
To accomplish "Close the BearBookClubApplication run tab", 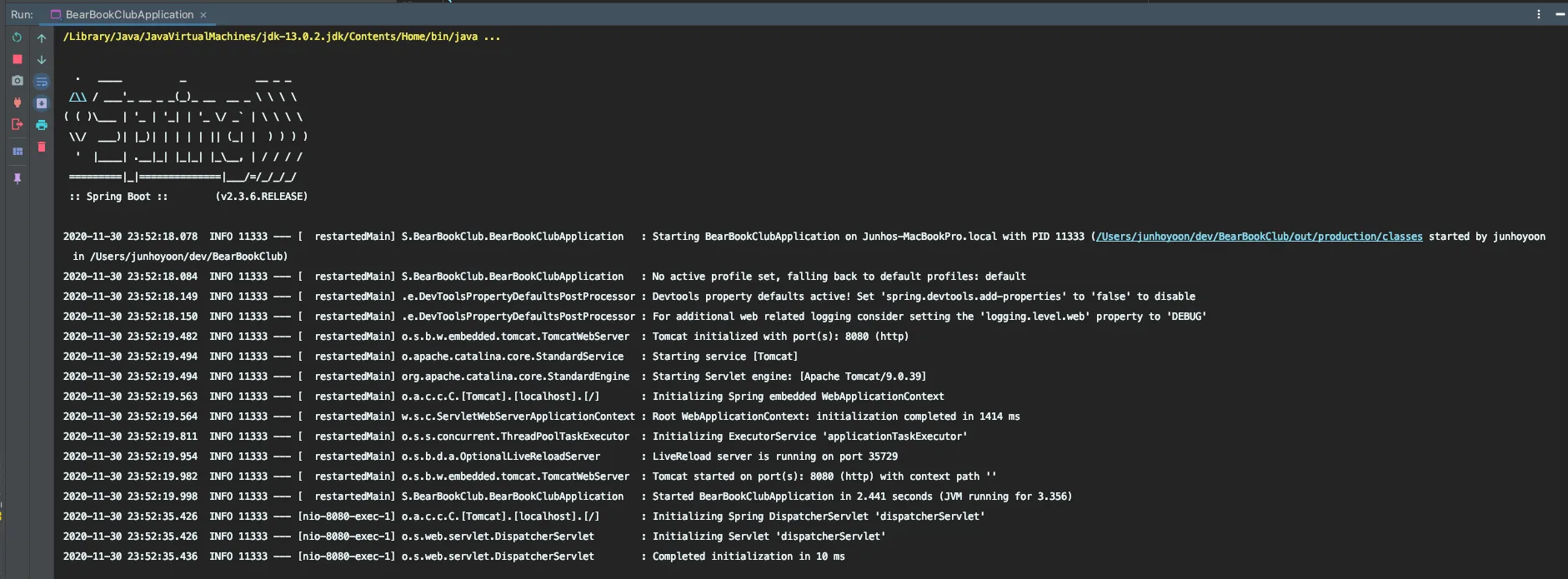I will (203, 15).
